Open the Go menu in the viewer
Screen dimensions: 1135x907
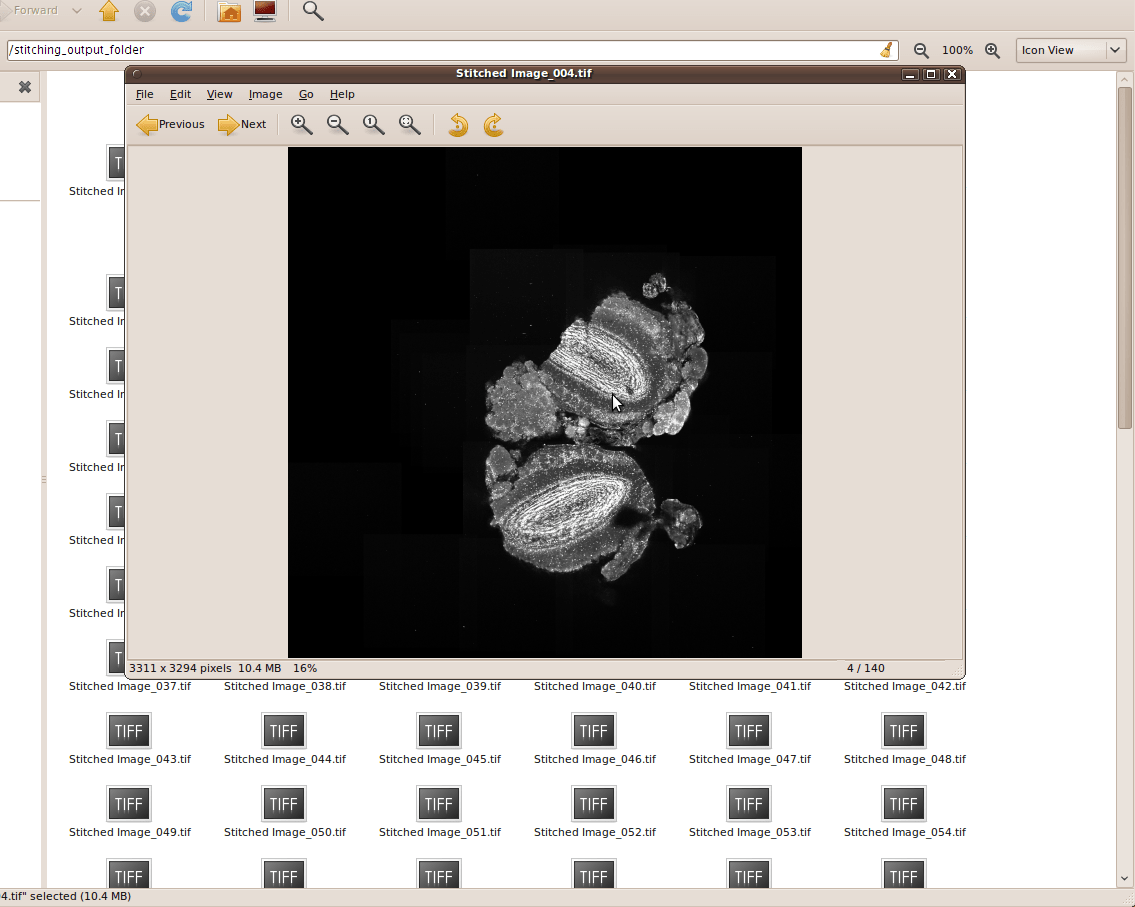[x=306, y=94]
